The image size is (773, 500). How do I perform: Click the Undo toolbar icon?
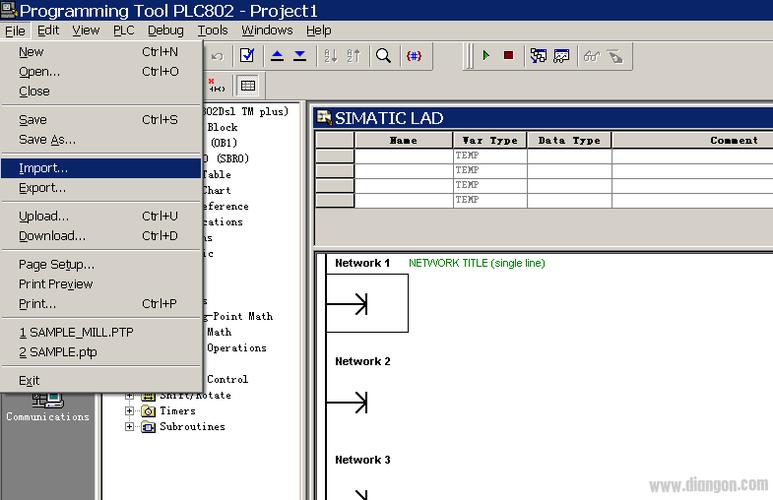[x=217, y=56]
